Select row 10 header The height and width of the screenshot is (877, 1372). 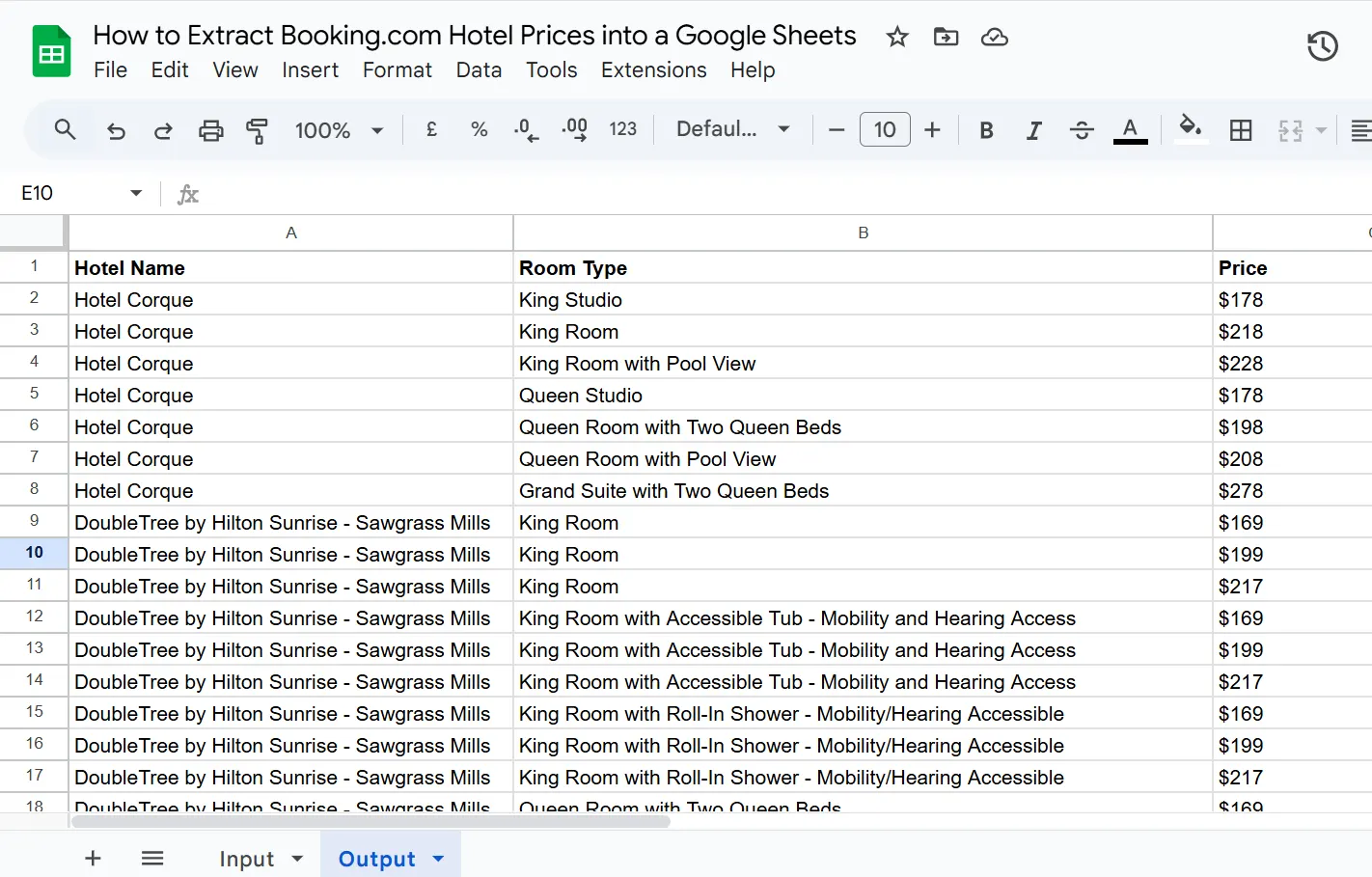click(x=34, y=553)
